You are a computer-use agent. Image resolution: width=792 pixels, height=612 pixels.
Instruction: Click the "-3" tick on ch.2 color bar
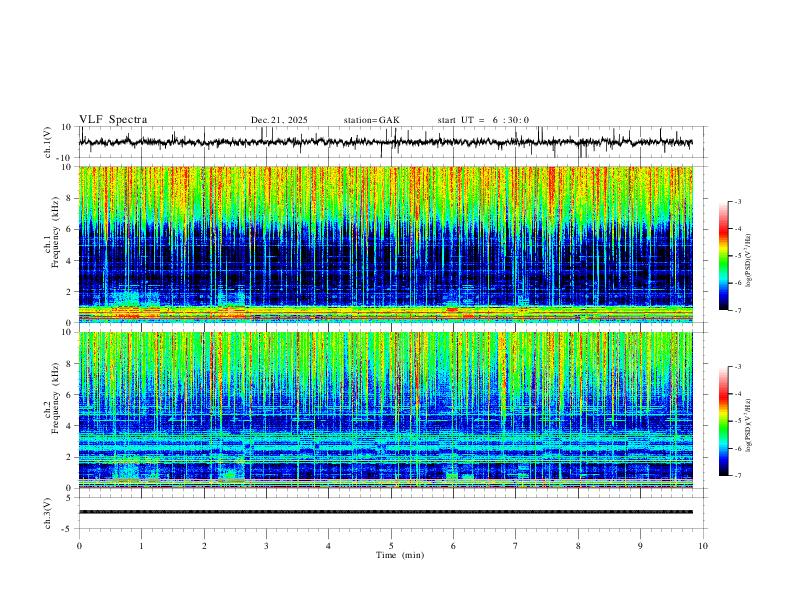[738, 367]
